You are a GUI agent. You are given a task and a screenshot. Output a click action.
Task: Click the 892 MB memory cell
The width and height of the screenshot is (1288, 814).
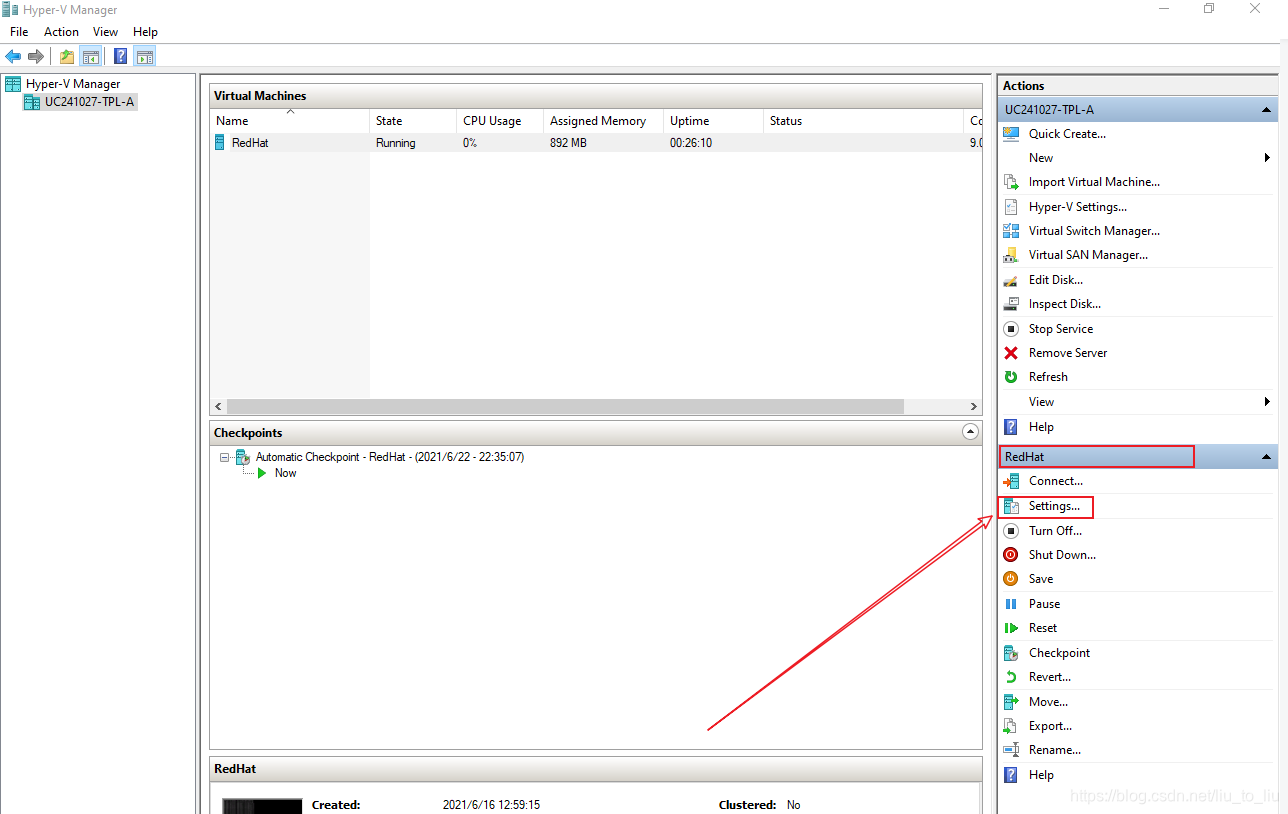[x=568, y=143]
